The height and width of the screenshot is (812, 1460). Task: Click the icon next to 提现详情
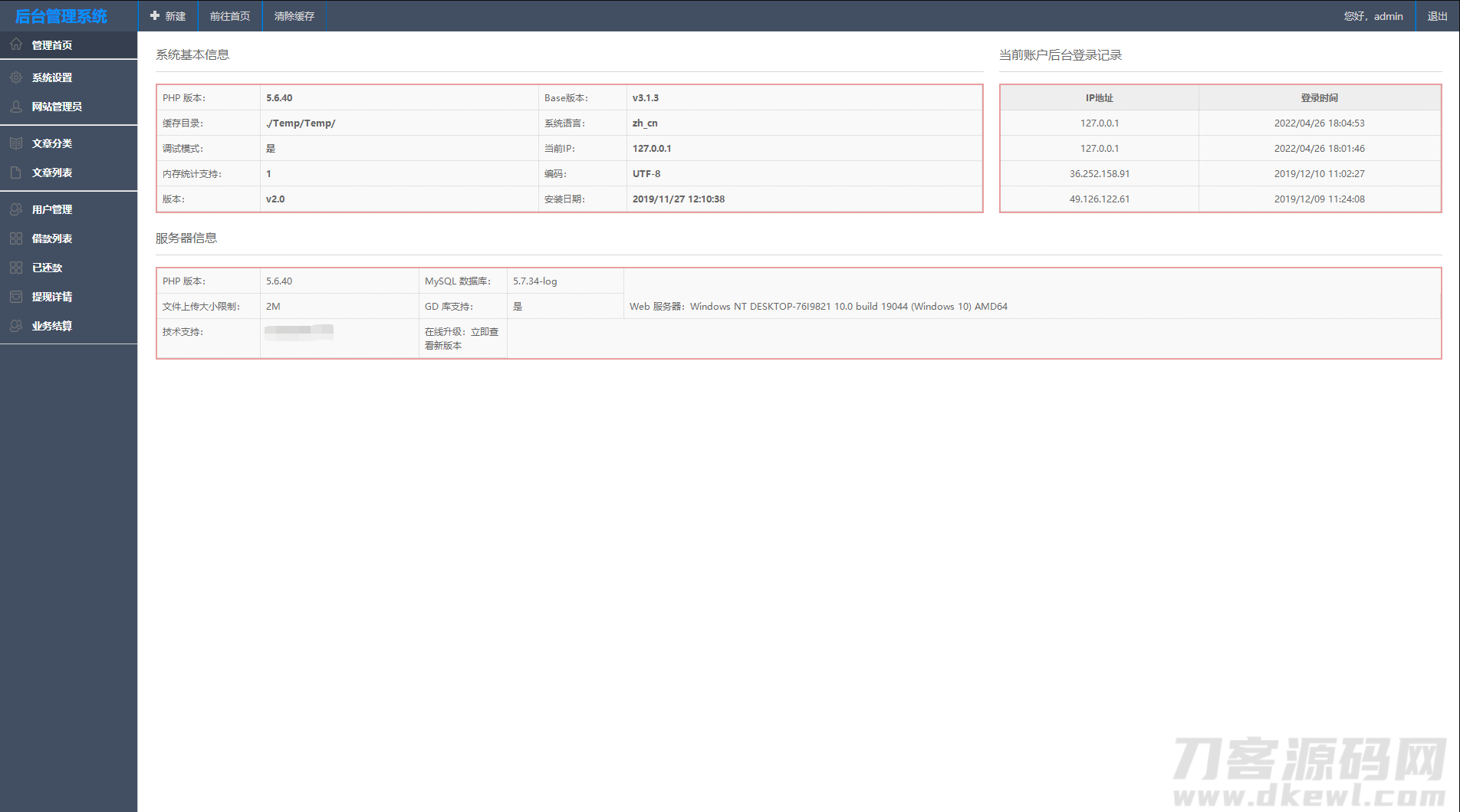point(16,297)
